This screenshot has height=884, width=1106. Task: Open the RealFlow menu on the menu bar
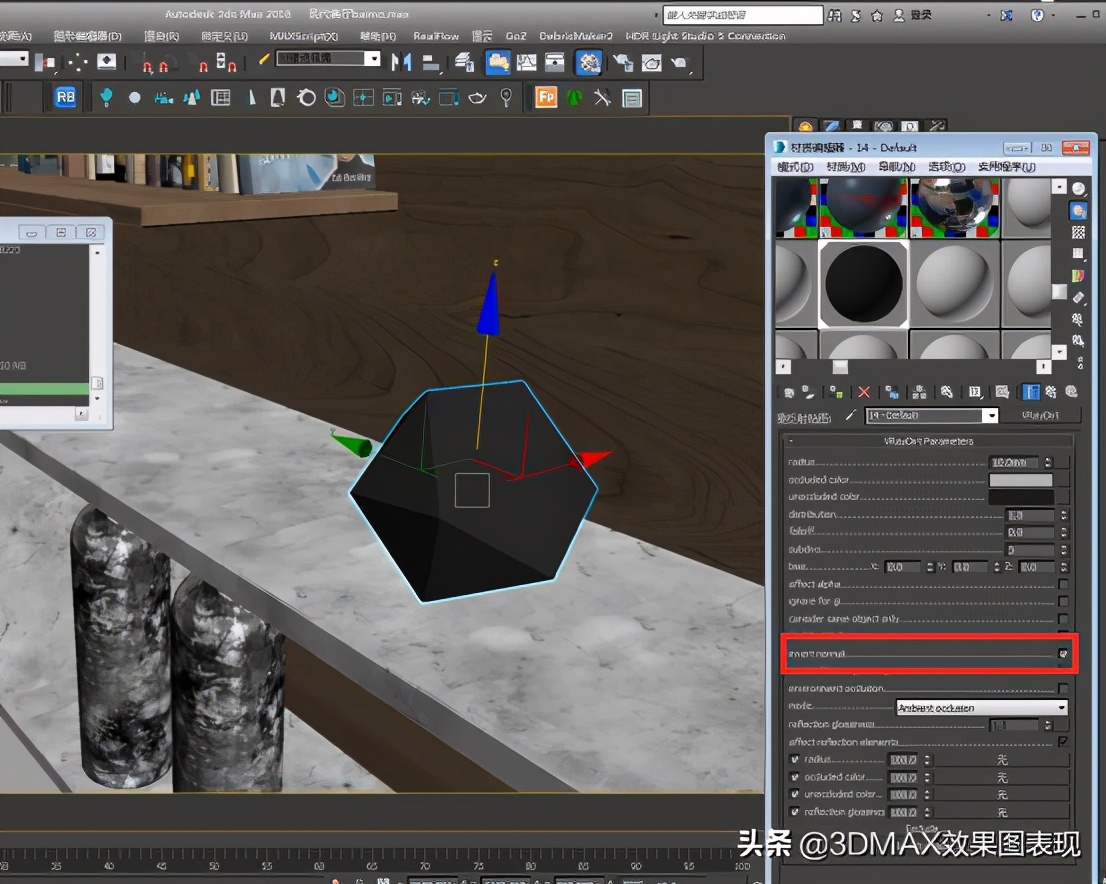tap(435, 36)
